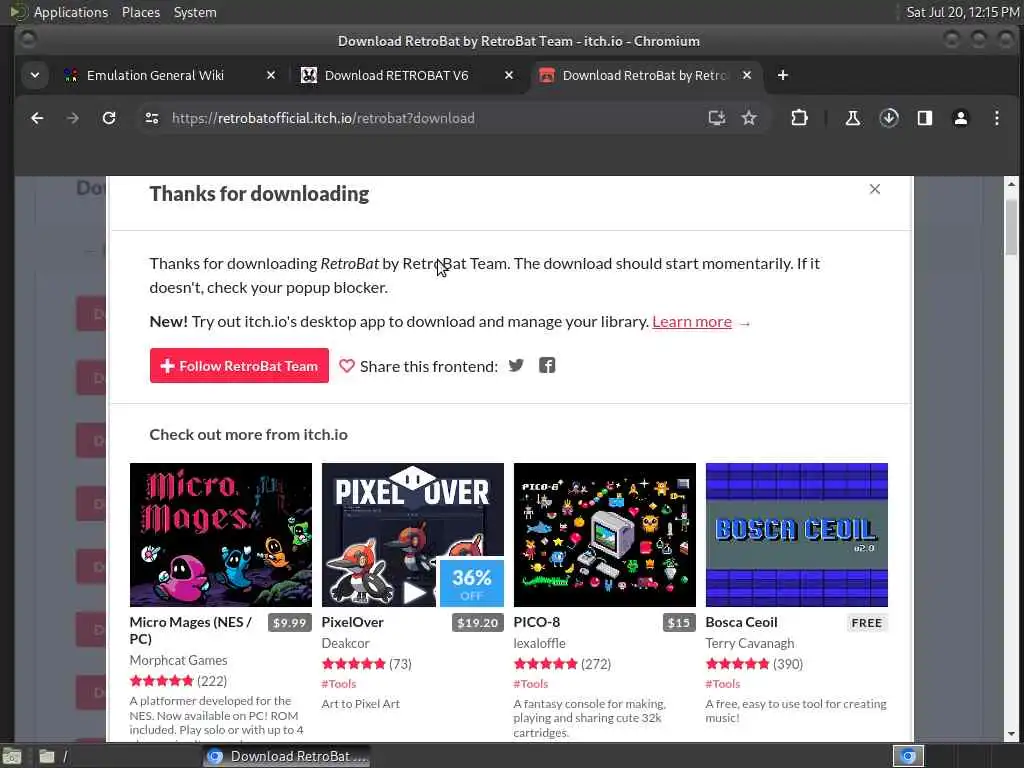Open Terry Cavanagh author link
This screenshot has width=1024, height=768.
point(750,643)
